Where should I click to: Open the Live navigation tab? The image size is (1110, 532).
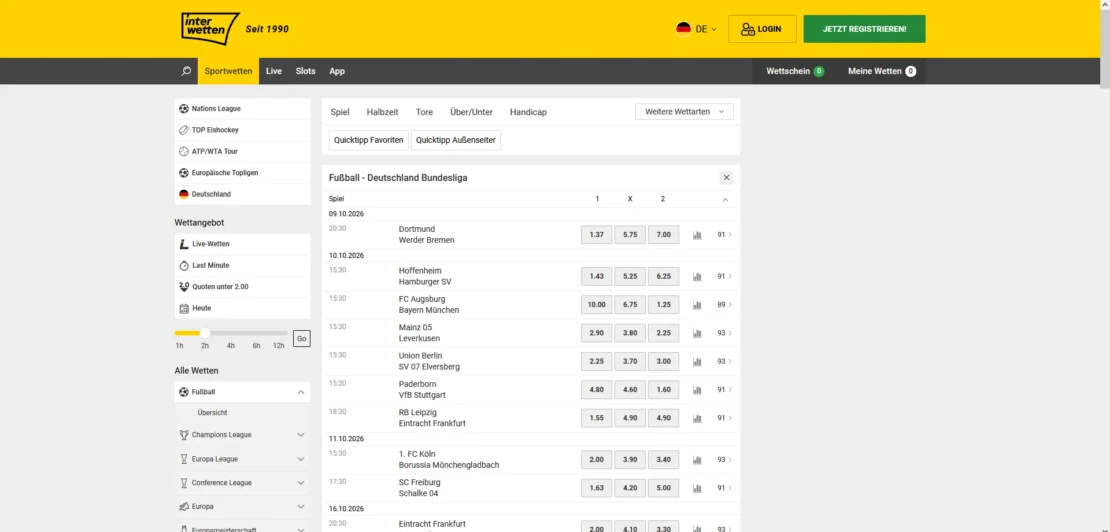click(274, 71)
